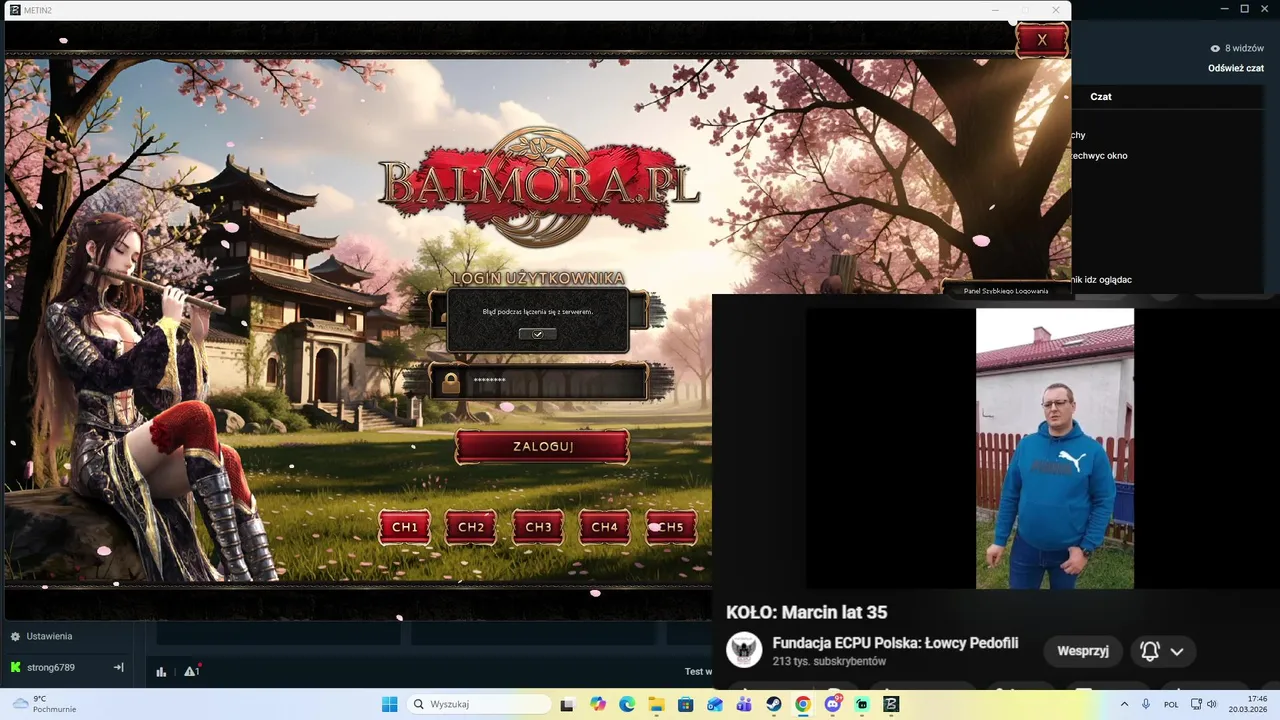1280x720 pixels.
Task: Click the video title KOŁO: Marcin lat 35
Action: [x=806, y=612]
